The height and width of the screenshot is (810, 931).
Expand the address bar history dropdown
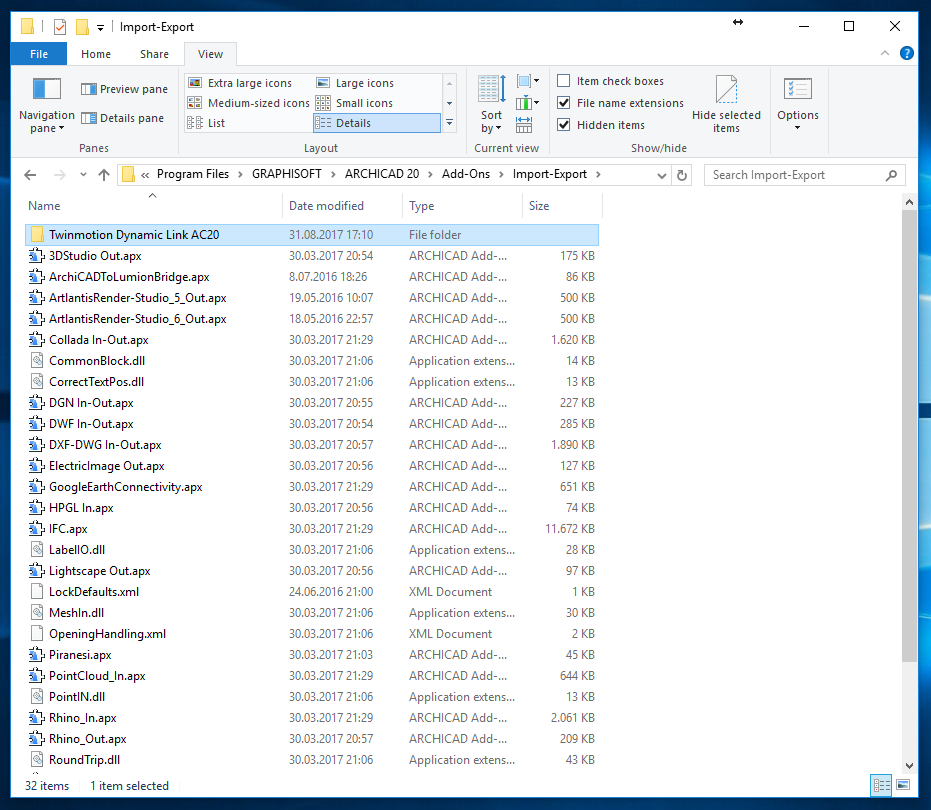pyautogui.click(x=662, y=175)
